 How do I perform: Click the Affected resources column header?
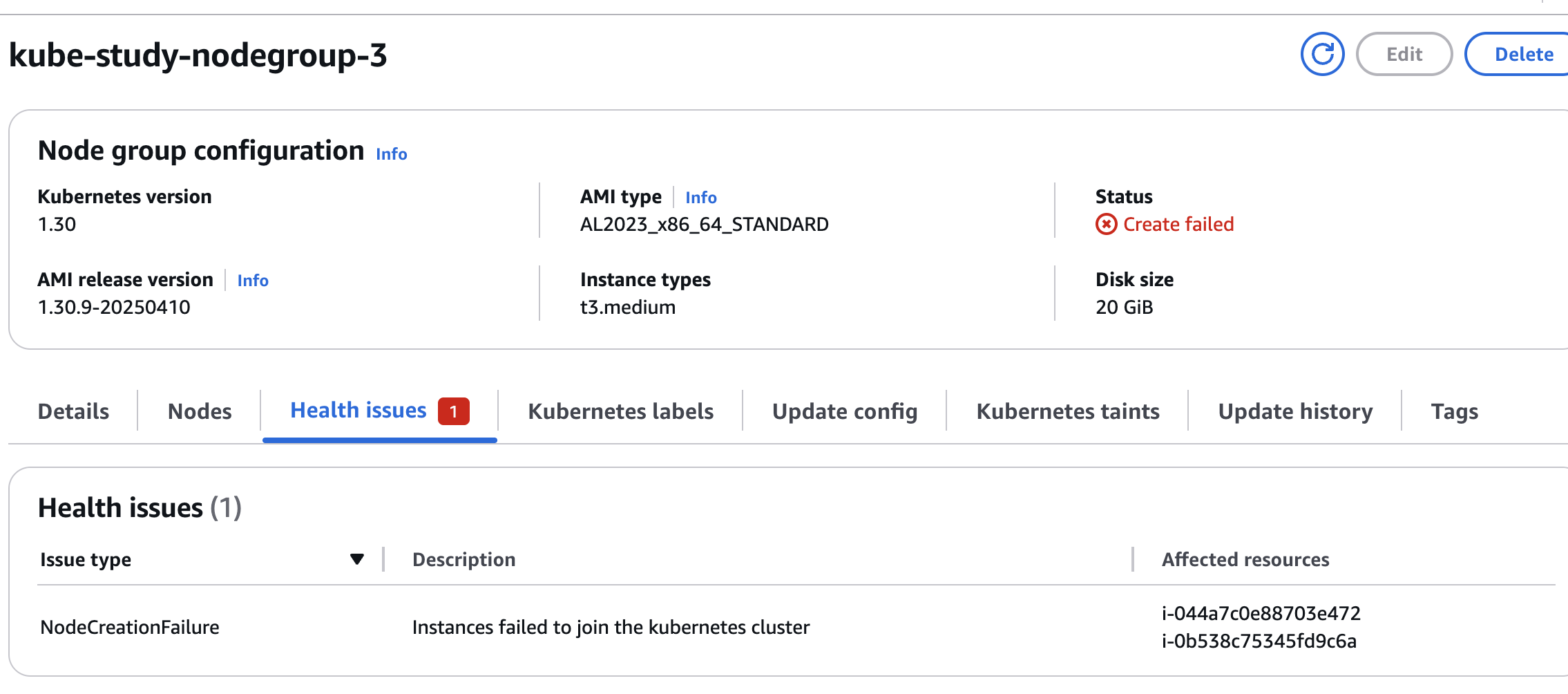click(x=1245, y=559)
